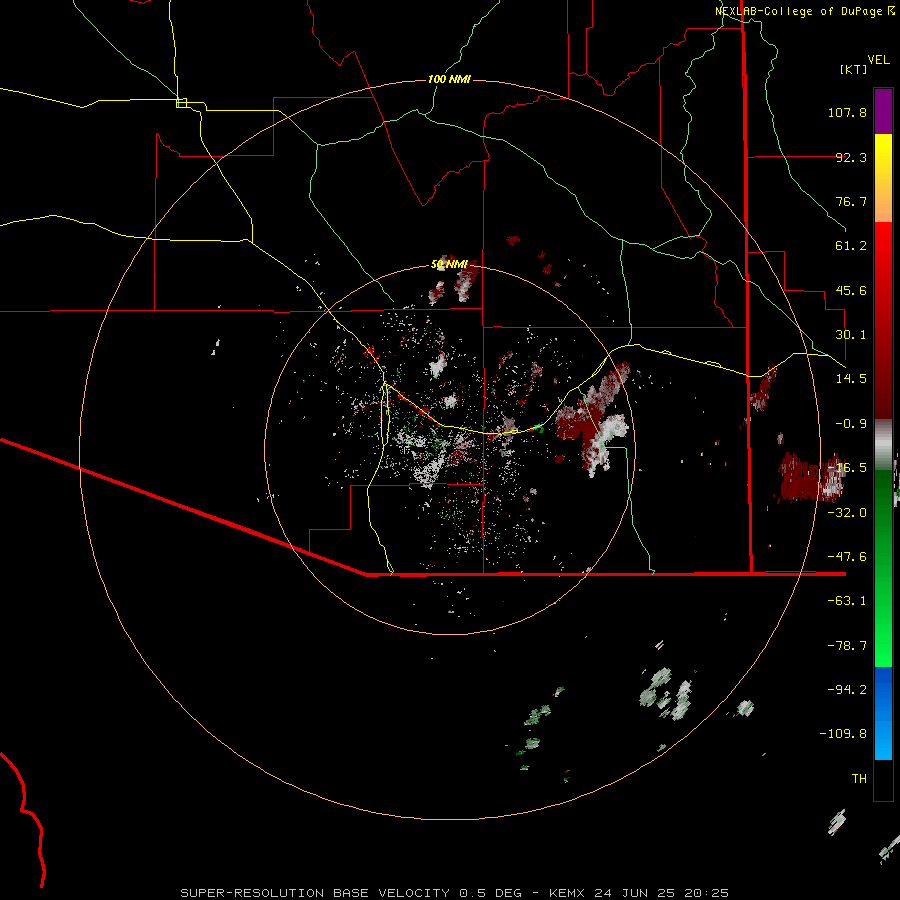The image size is (900, 900).
Task: Select the -0.9 velocity scale value
Action: [x=851, y=424]
